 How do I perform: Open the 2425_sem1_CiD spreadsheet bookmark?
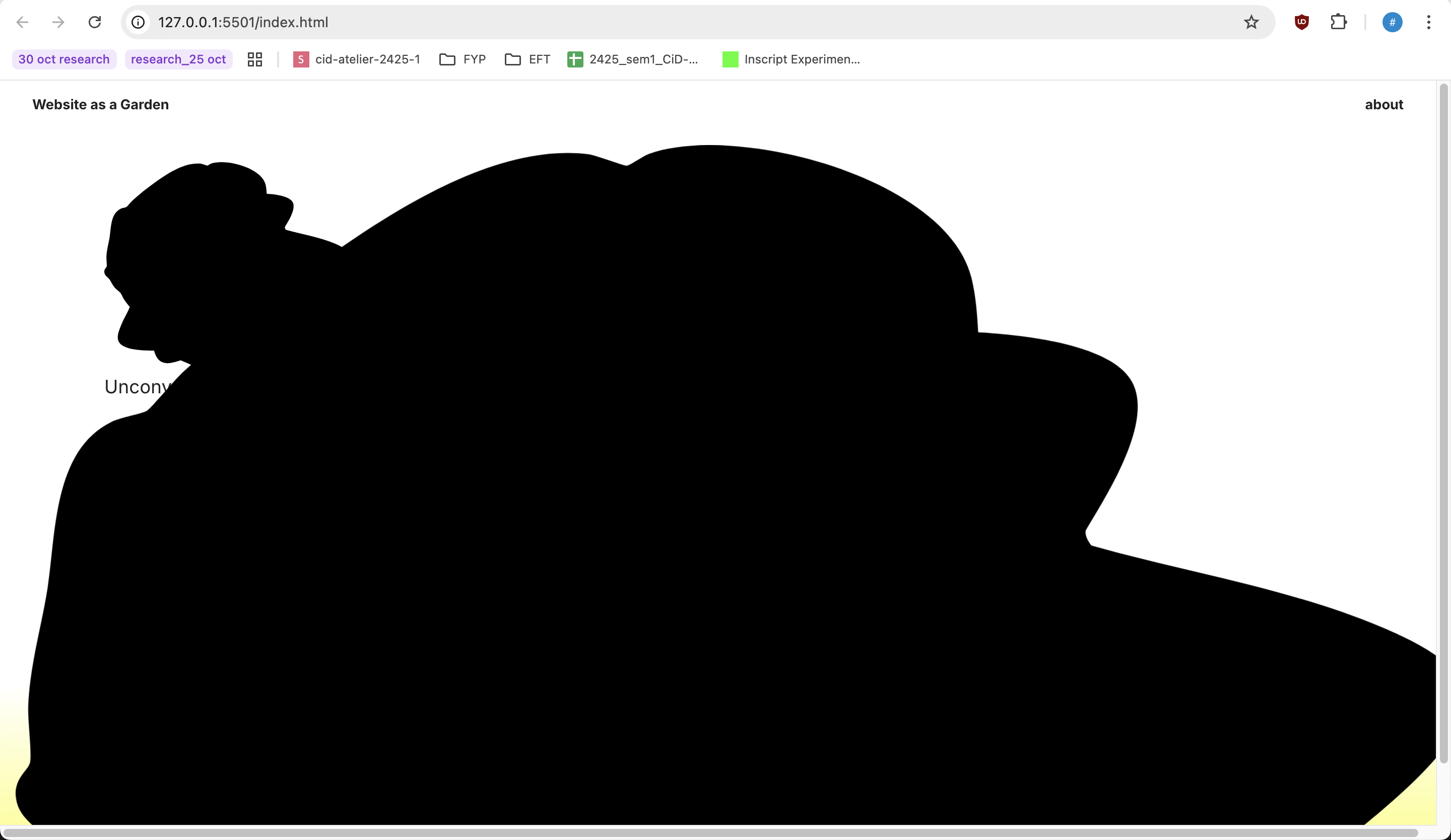point(633,59)
